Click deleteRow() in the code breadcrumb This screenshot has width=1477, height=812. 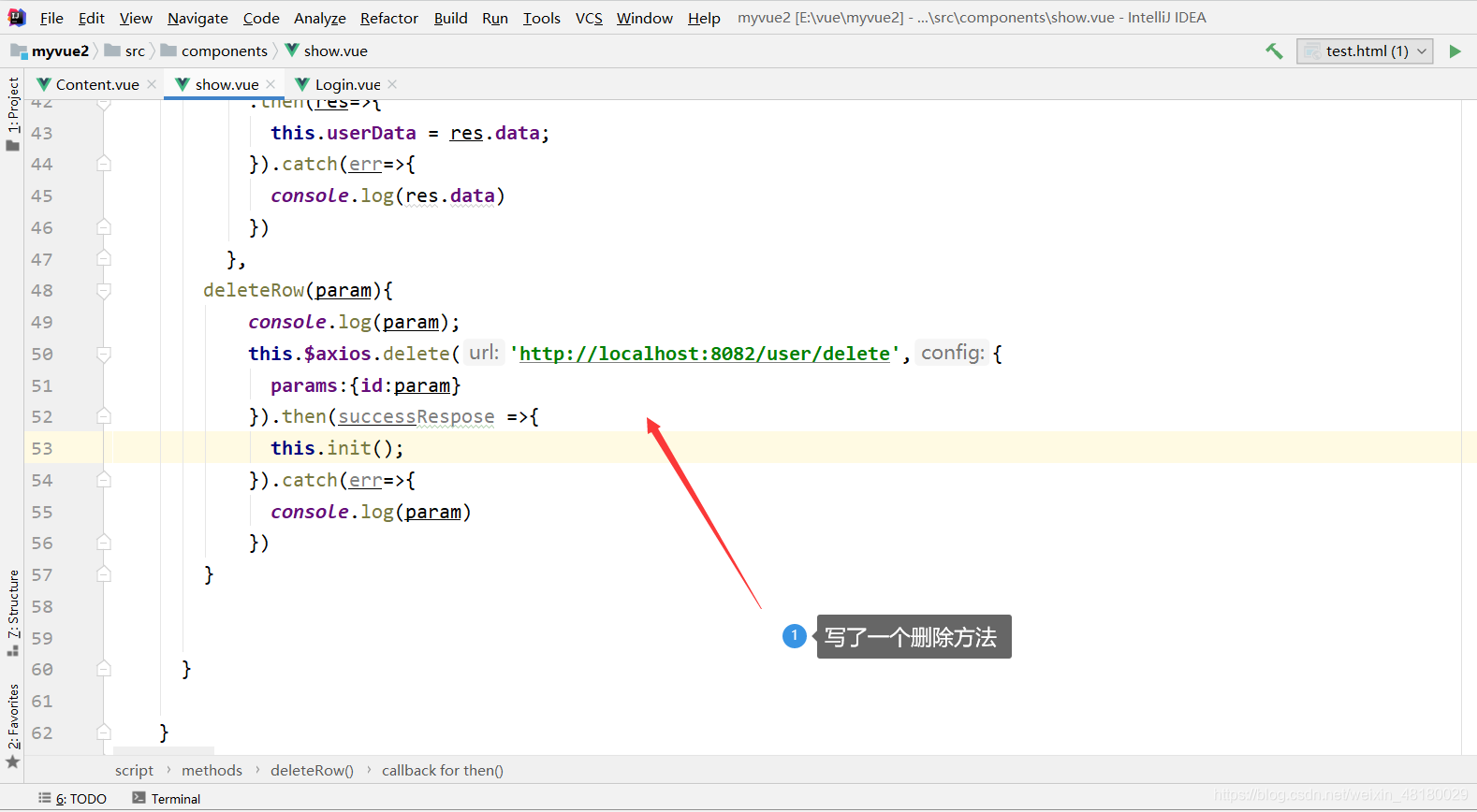click(312, 771)
